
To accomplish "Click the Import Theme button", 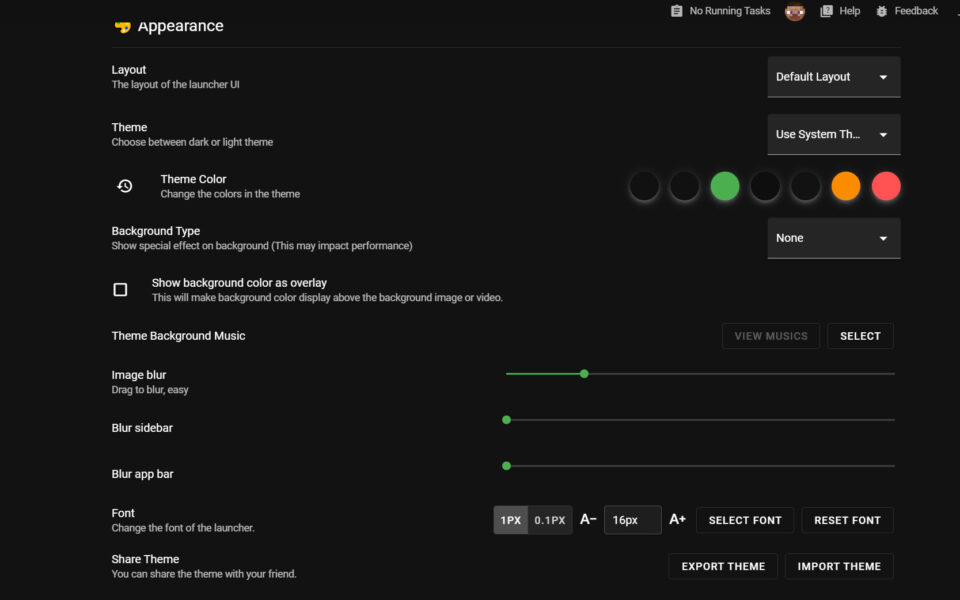I will click(x=839, y=566).
